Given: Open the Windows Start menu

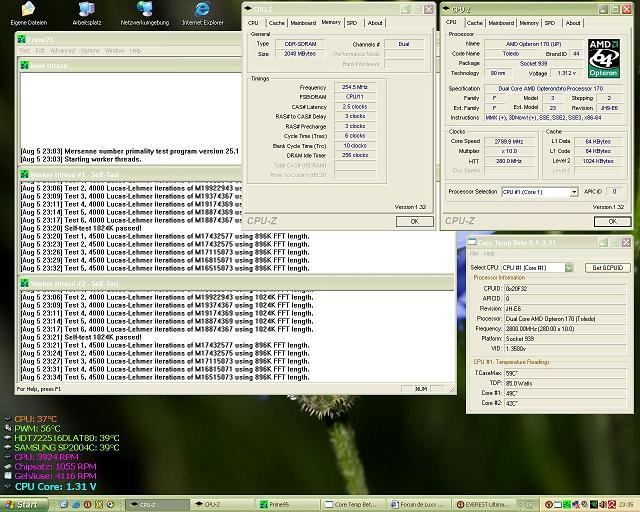Looking at the screenshot, I should pos(22,505).
